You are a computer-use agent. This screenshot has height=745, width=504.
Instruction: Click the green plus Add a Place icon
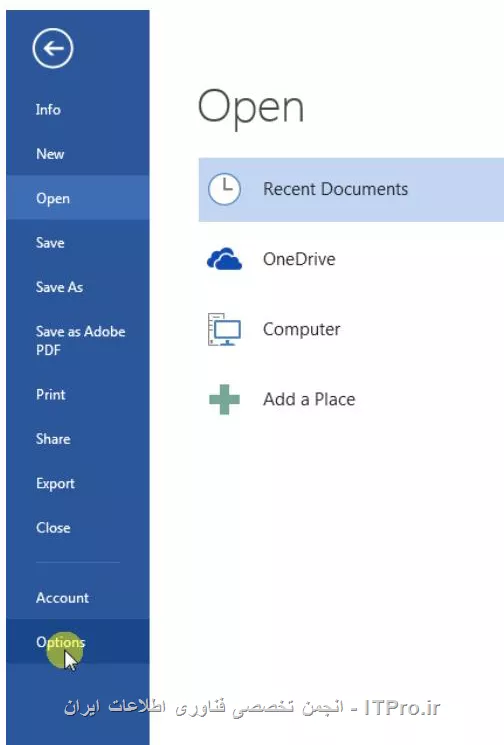(224, 399)
